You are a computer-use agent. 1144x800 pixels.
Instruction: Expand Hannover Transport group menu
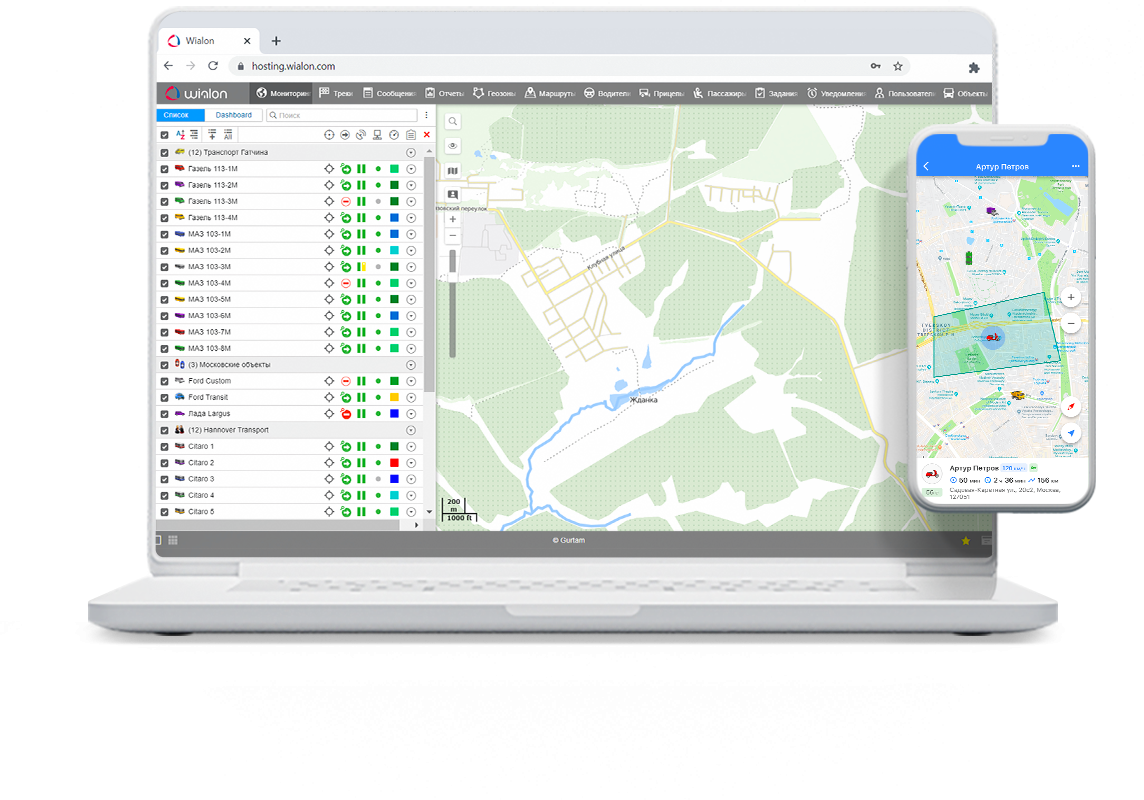click(411, 430)
